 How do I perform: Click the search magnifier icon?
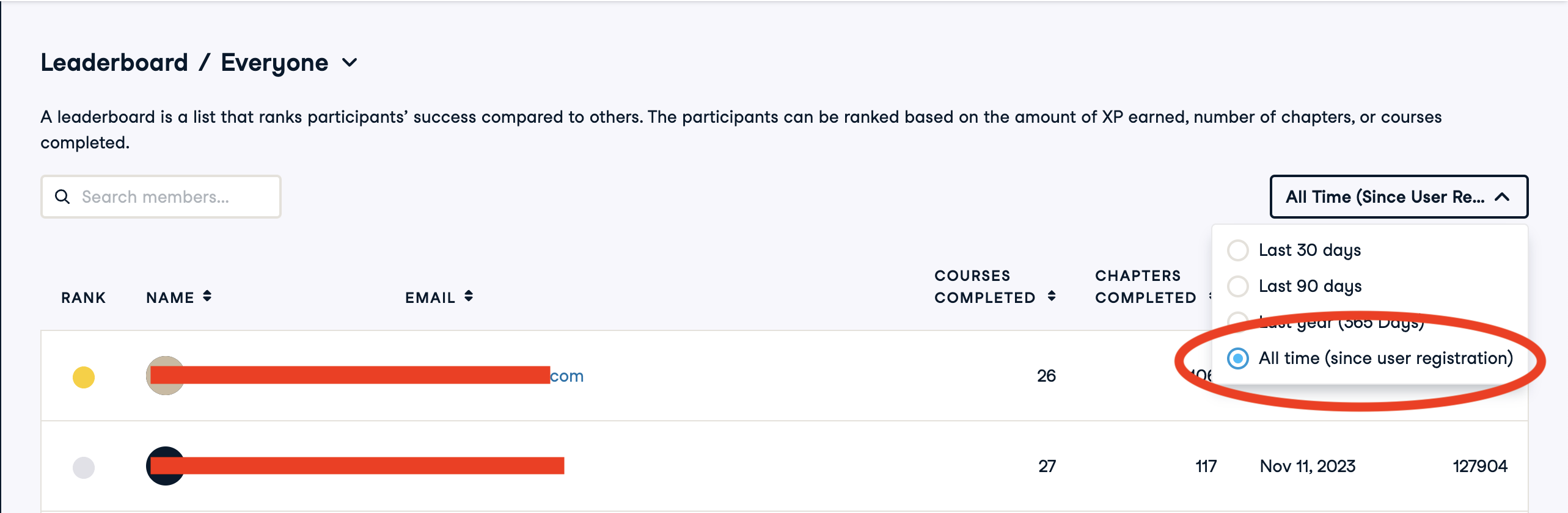point(62,197)
